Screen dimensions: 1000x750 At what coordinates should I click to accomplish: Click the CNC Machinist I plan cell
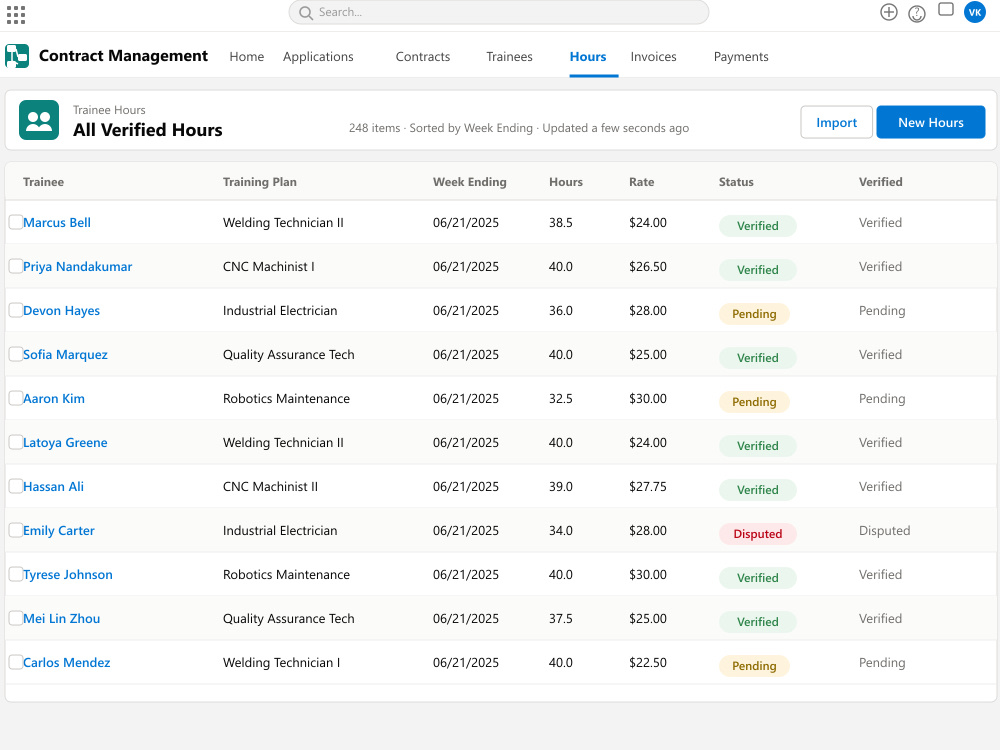tap(268, 267)
